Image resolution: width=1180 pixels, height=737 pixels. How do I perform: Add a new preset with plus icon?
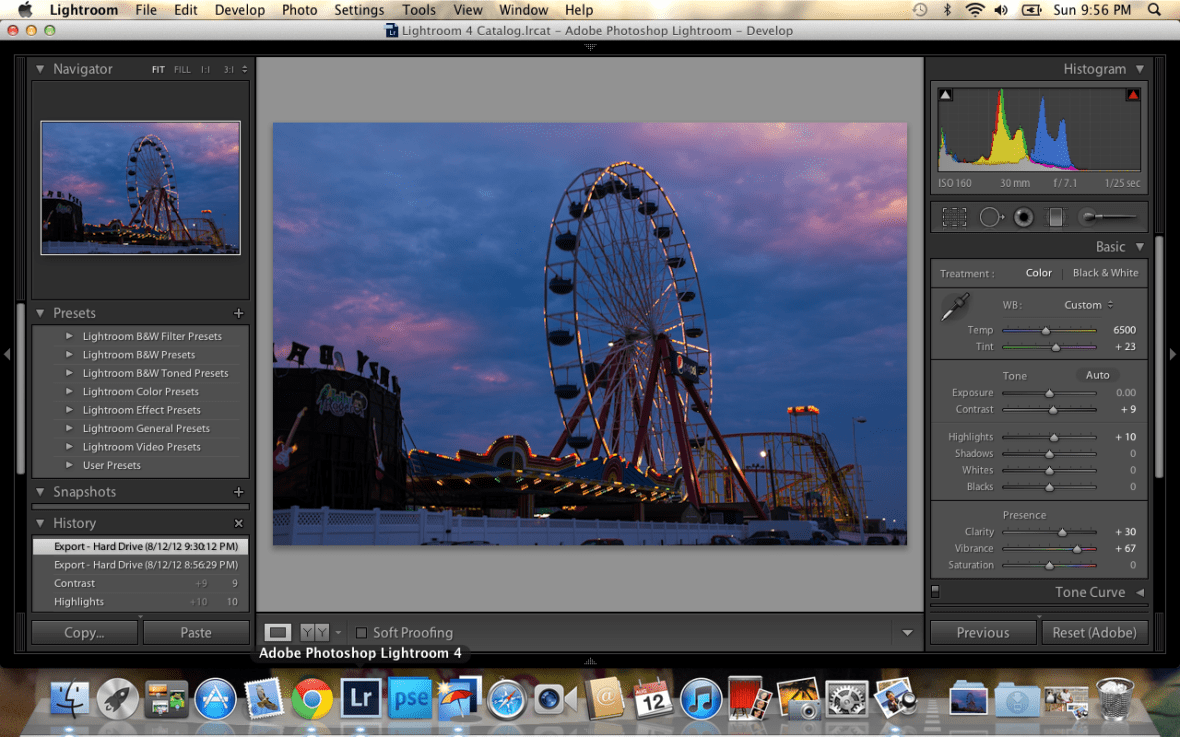pos(238,313)
